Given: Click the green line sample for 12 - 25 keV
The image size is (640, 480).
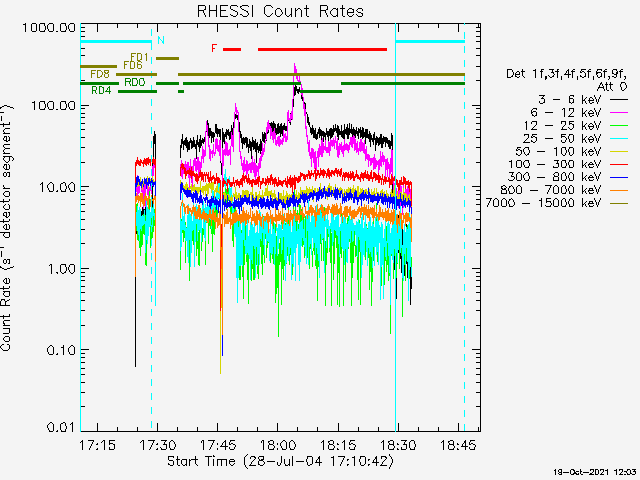Looking at the screenshot, I should pos(619,126).
